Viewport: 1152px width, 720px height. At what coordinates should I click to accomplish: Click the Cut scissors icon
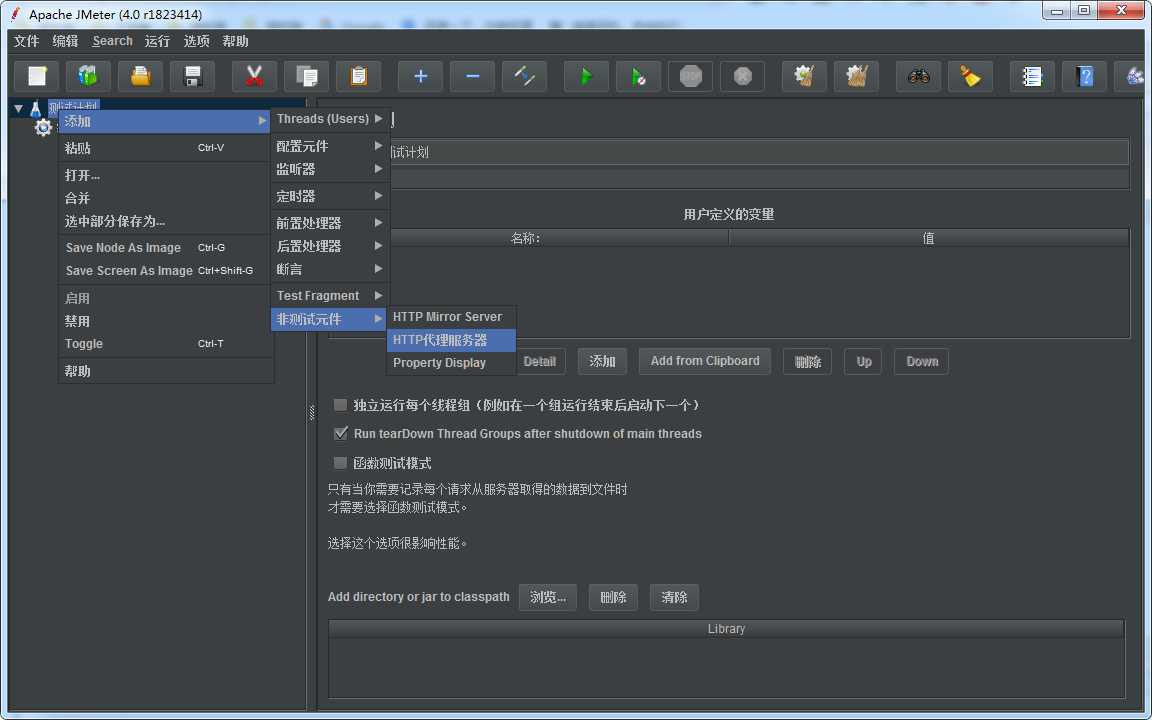(254, 76)
